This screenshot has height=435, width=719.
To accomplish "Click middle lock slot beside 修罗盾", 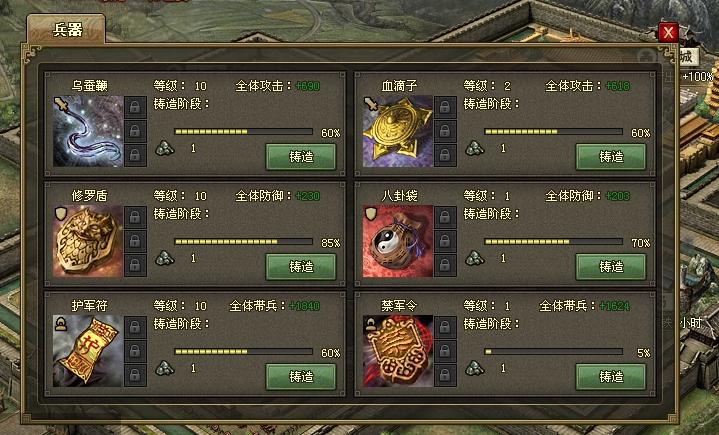I will click(135, 241).
